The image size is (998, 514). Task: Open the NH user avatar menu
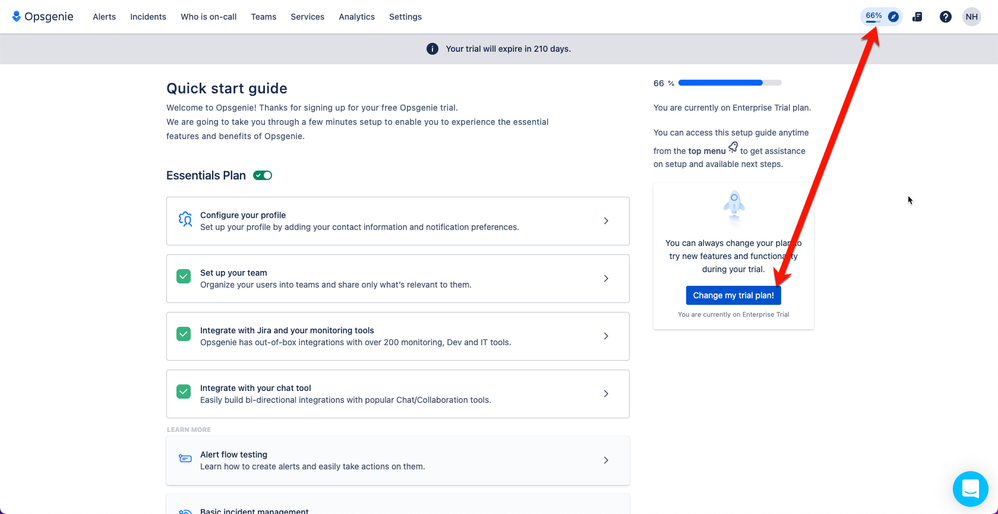click(971, 17)
